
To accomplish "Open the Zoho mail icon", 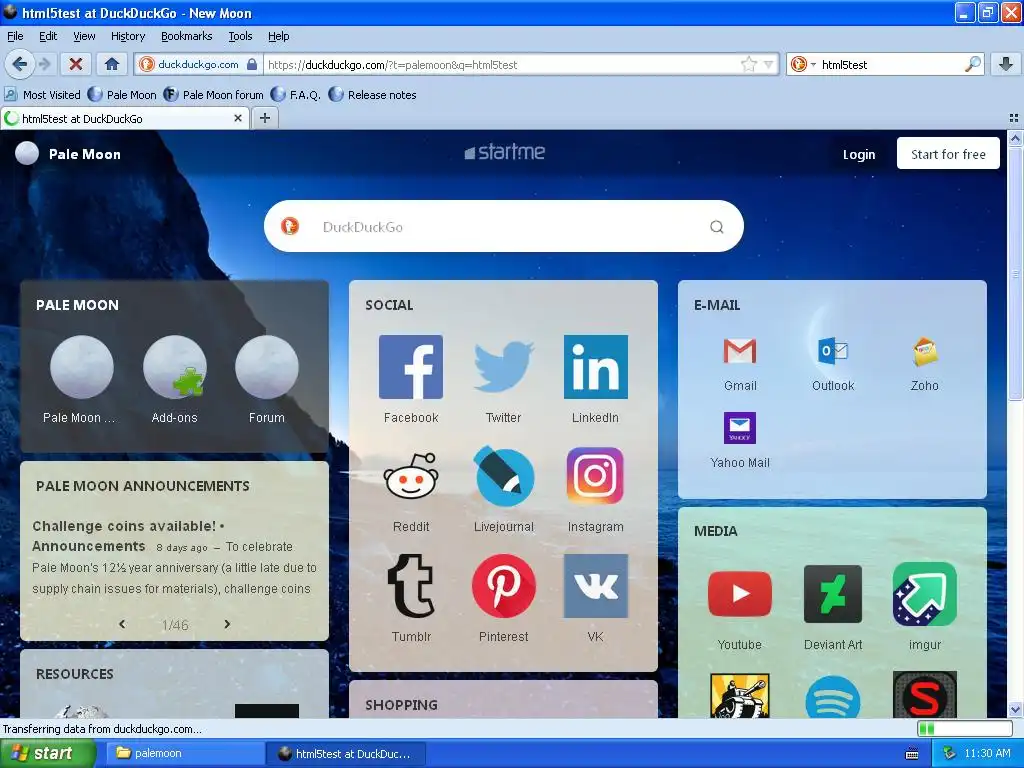I will [925, 351].
